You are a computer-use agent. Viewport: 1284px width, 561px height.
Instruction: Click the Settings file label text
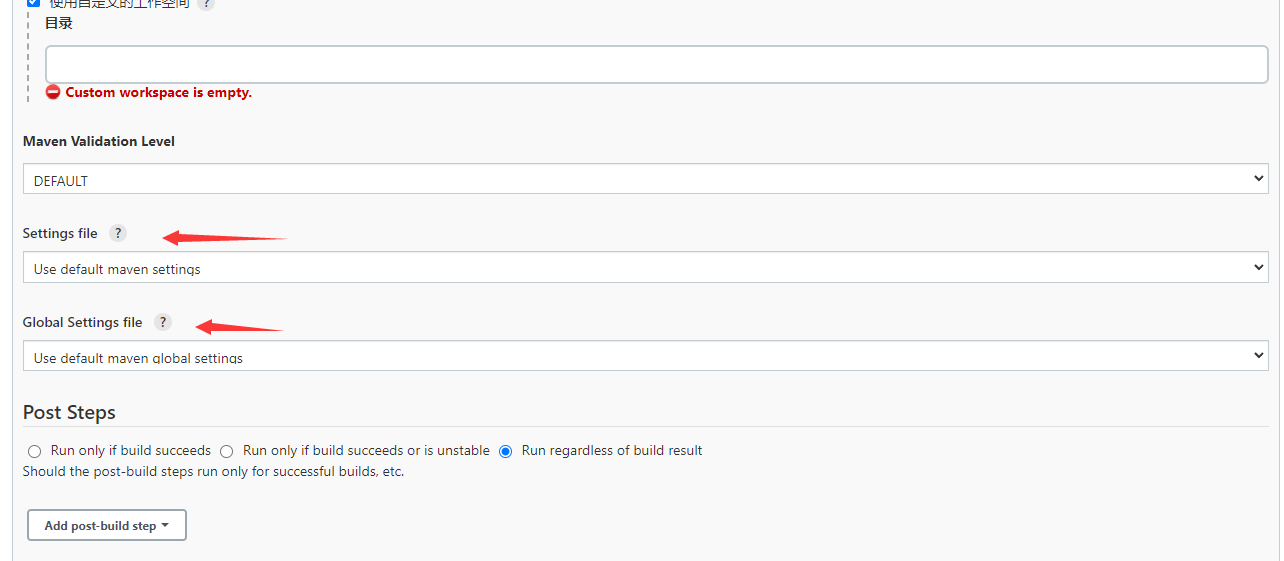(x=60, y=233)
